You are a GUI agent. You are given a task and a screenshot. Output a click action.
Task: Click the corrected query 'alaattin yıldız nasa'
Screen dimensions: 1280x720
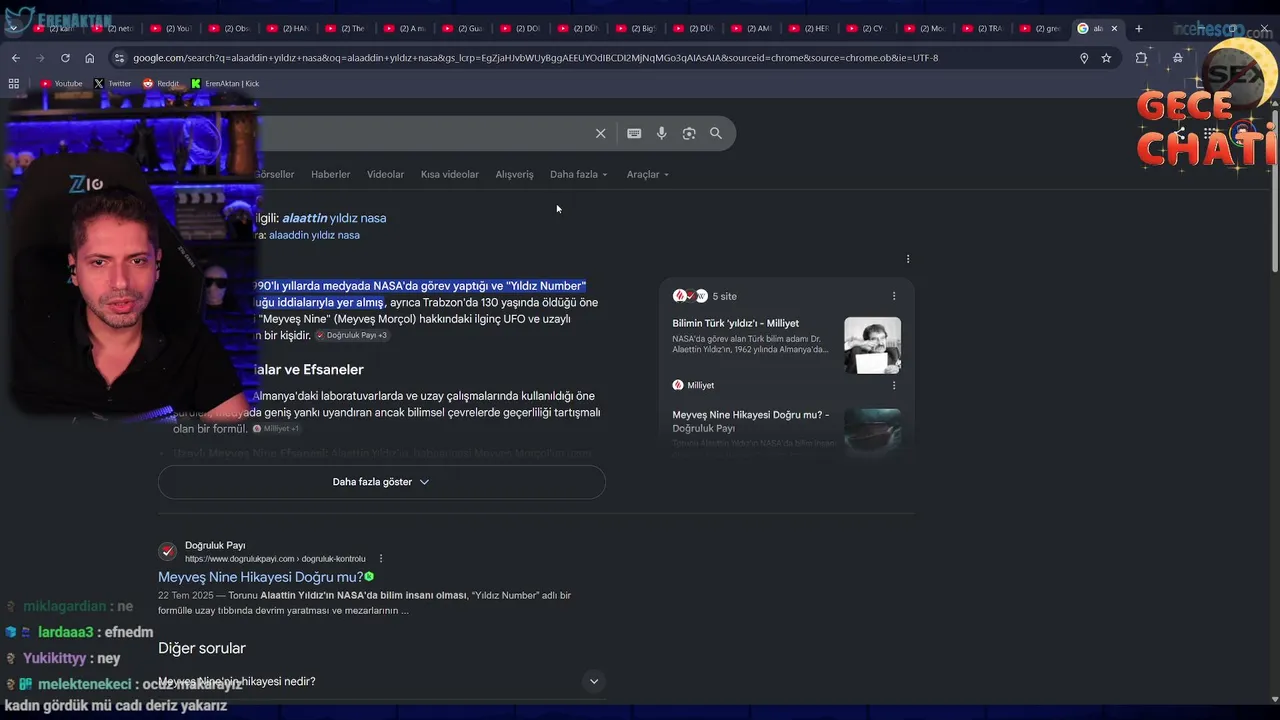click(x=334, y=218)
